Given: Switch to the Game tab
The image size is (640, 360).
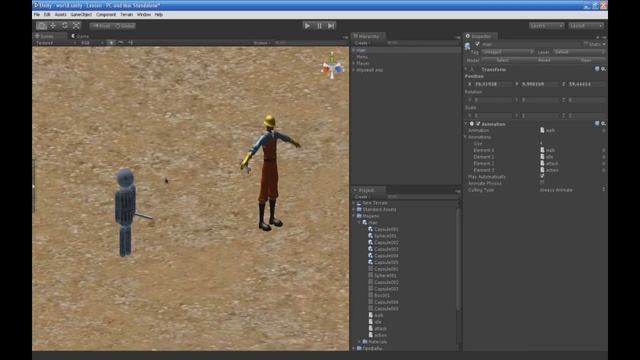Looking at the screenshot, I should [80, 36].
